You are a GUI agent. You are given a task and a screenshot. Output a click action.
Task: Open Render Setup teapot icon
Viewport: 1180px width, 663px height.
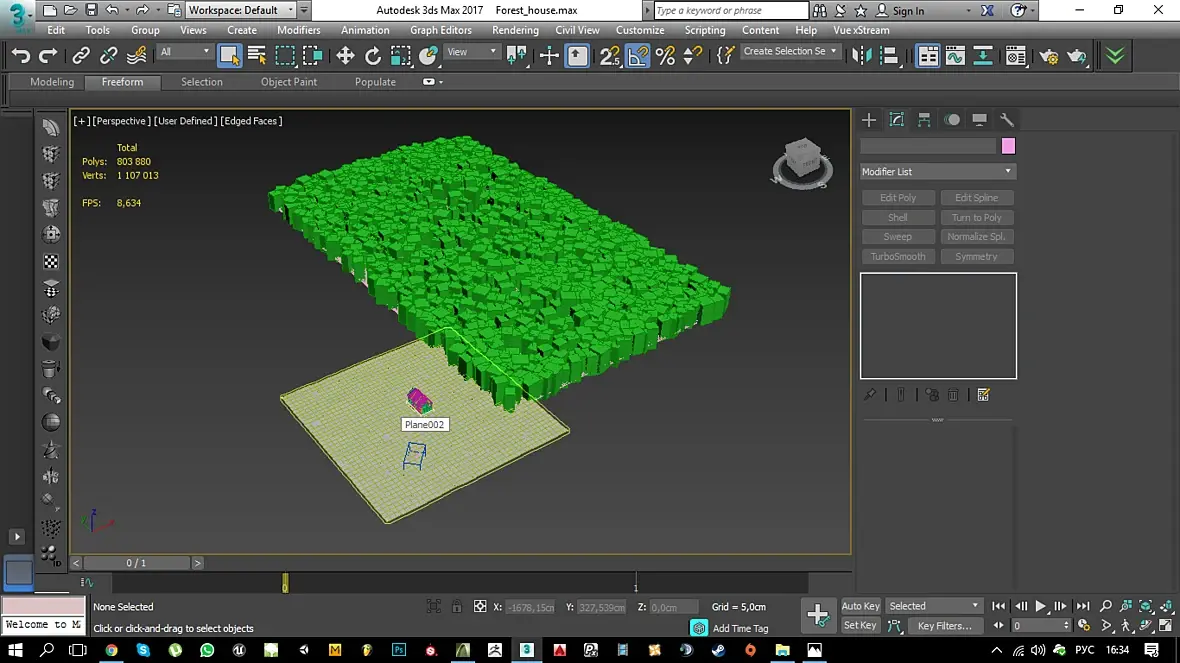click(1048, 56)
